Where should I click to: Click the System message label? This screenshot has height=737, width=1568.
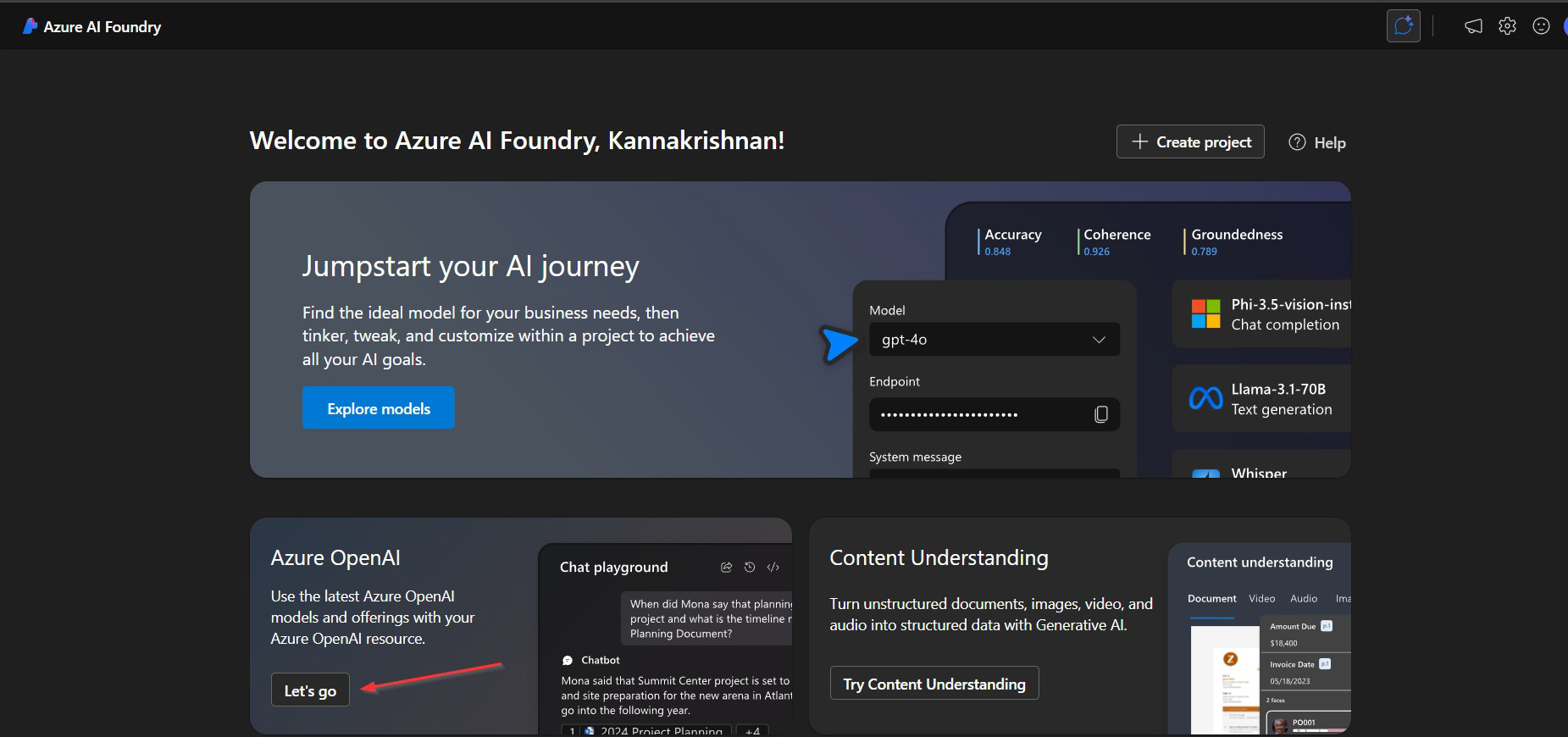(x=915, y=457)
